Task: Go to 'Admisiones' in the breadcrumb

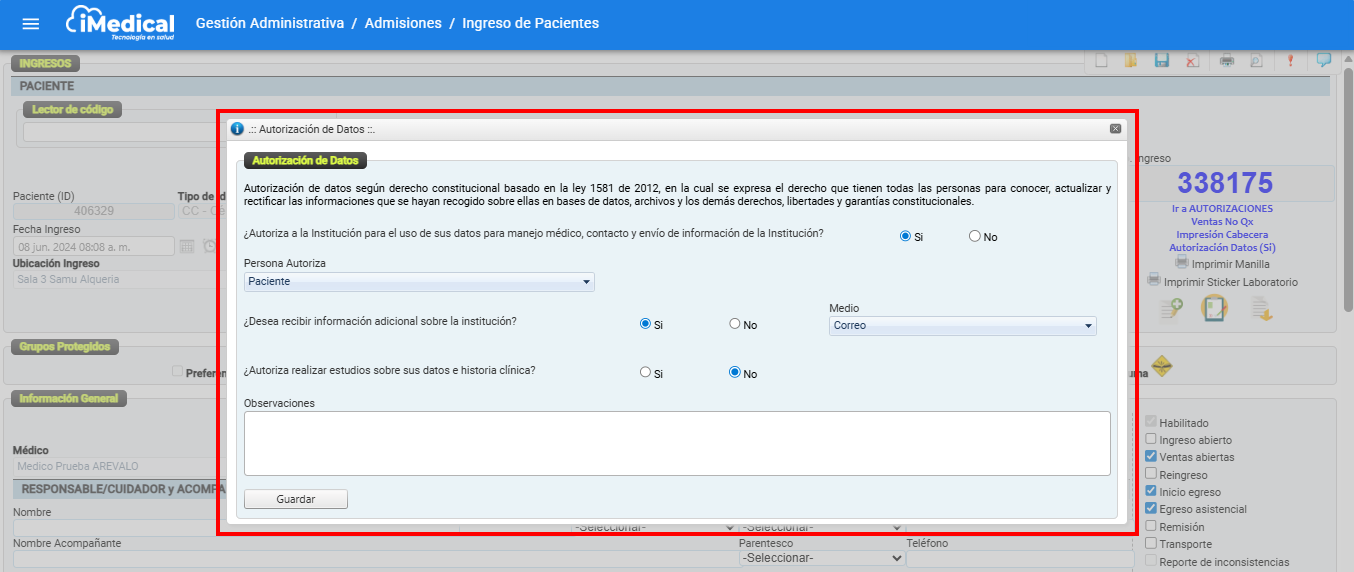Action: (x=402, y=23)
